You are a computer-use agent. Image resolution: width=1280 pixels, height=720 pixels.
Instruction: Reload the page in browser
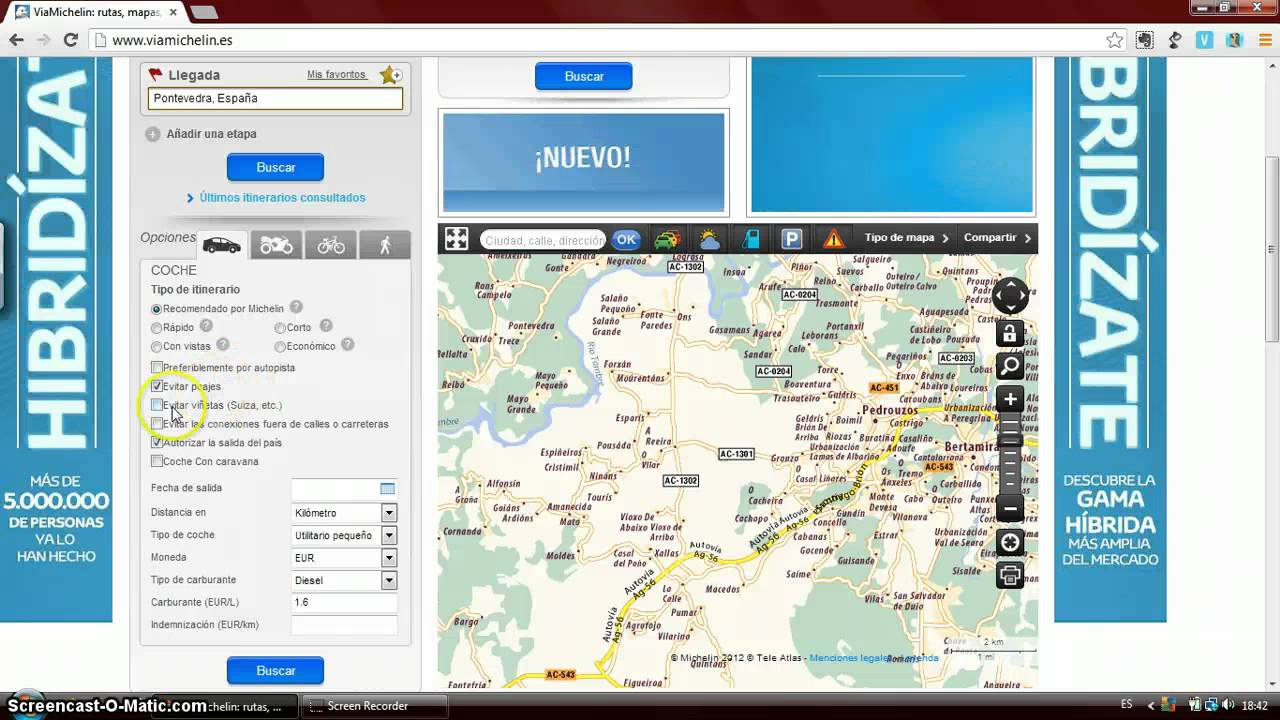70,40
